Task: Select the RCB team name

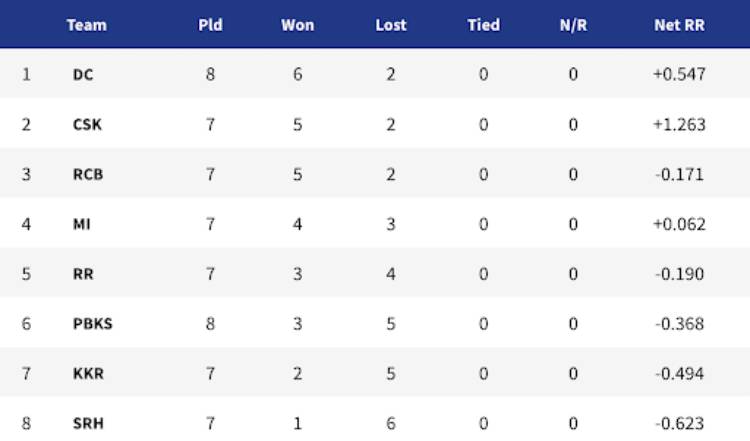Action: point(88,175)
